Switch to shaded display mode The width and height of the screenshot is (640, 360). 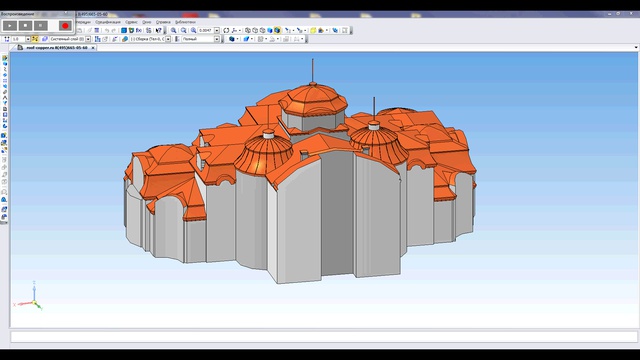(x=269, y=30)
